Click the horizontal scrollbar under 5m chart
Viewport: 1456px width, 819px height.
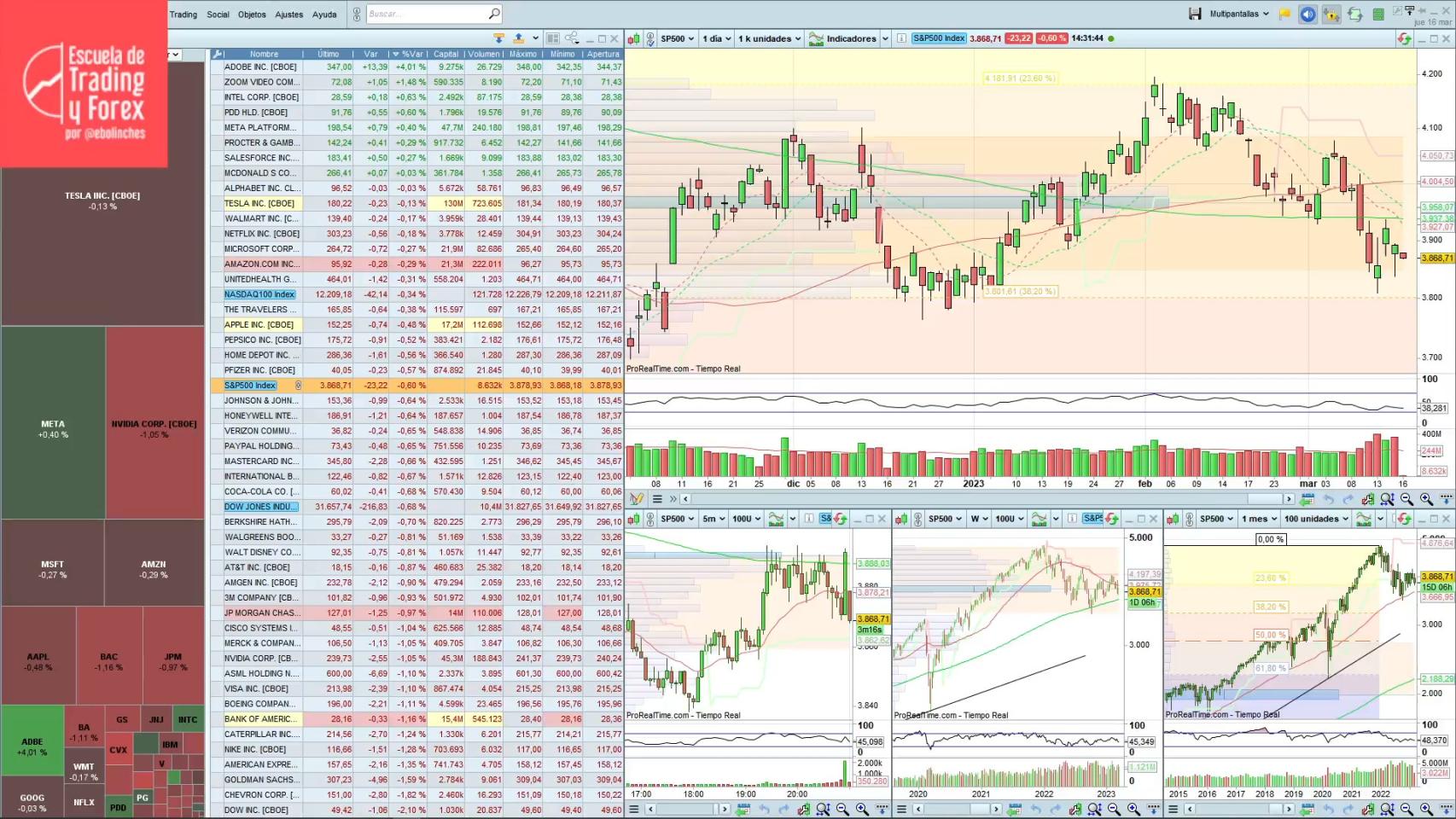coord(689,809)
